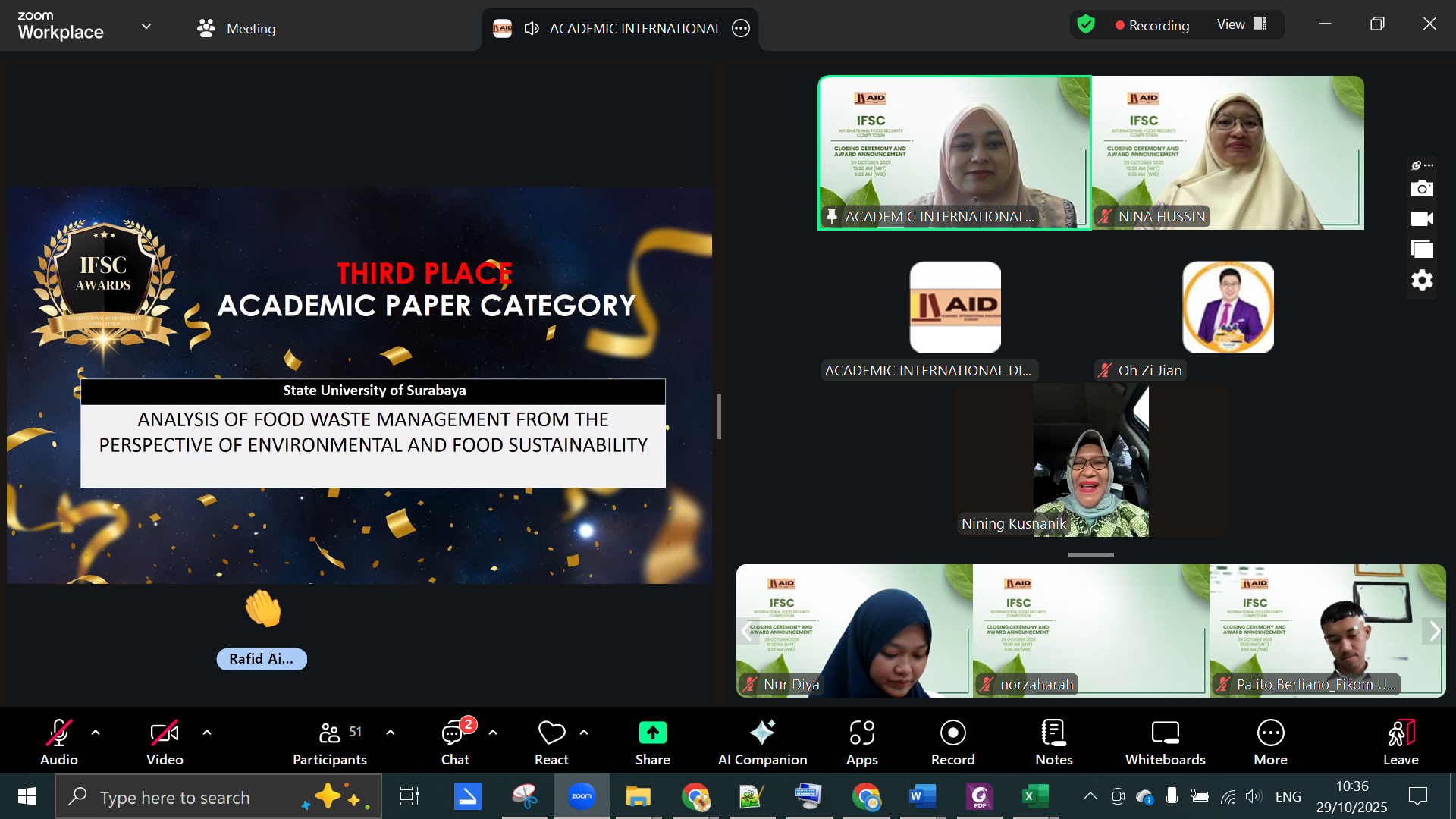Image resolution: width=1456 pixels, height=819 pixels.
Task: Switch to the Meeting tab
Action: click(x=237, y=28)
